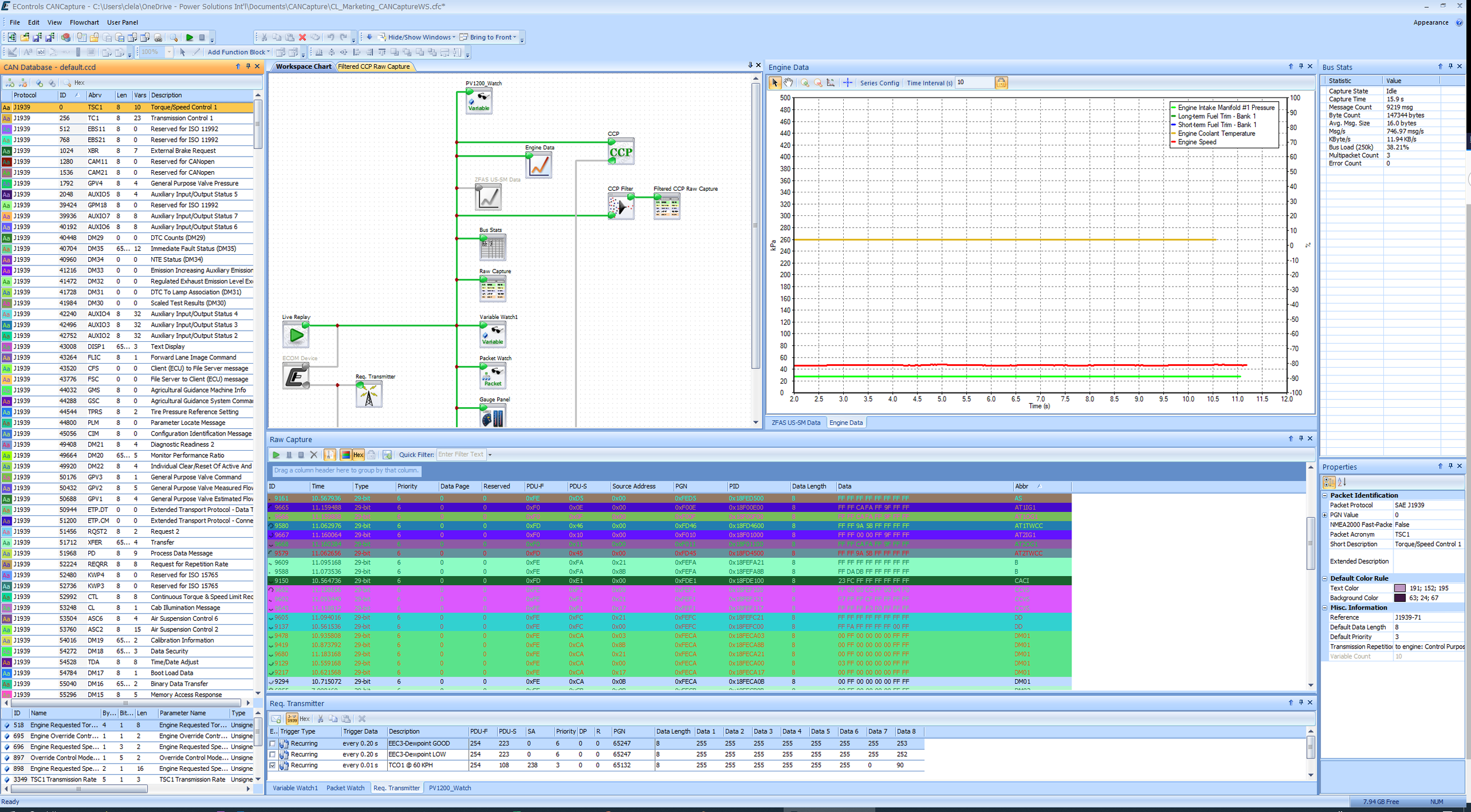Image resolution: width=1471 pixels, height=812 pixels.
Task: Click the Background Color swatch
Action: click(x=1400, y=598)
